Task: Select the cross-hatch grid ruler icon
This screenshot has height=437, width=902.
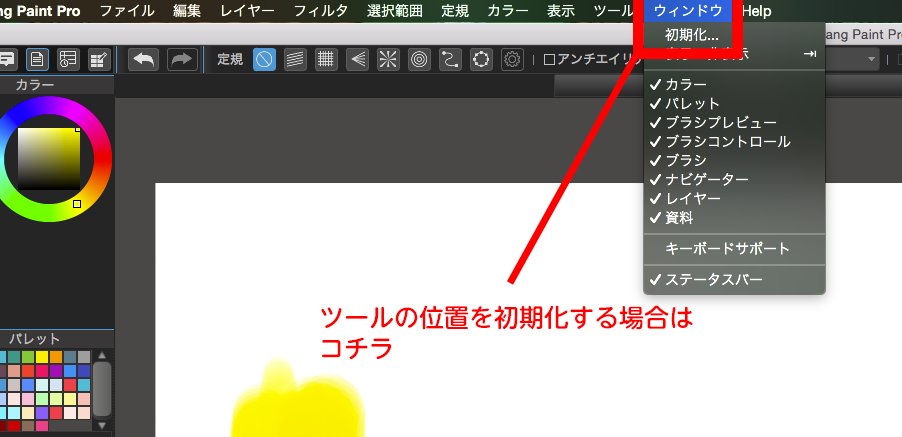Action: [326, 59]
